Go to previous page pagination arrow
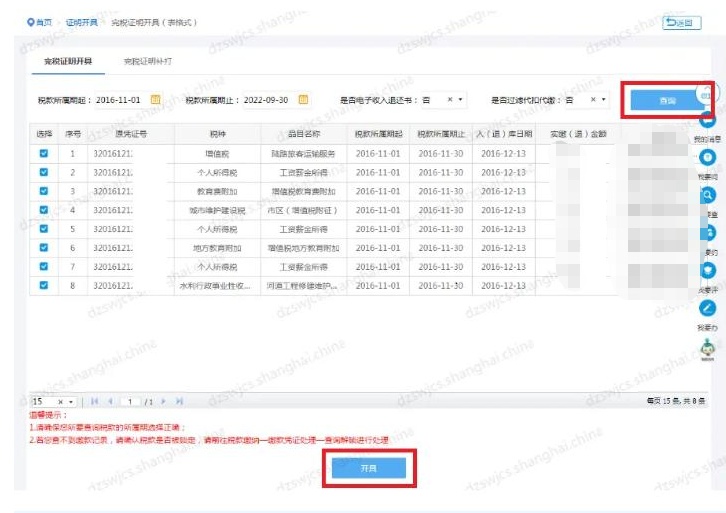 110,401
